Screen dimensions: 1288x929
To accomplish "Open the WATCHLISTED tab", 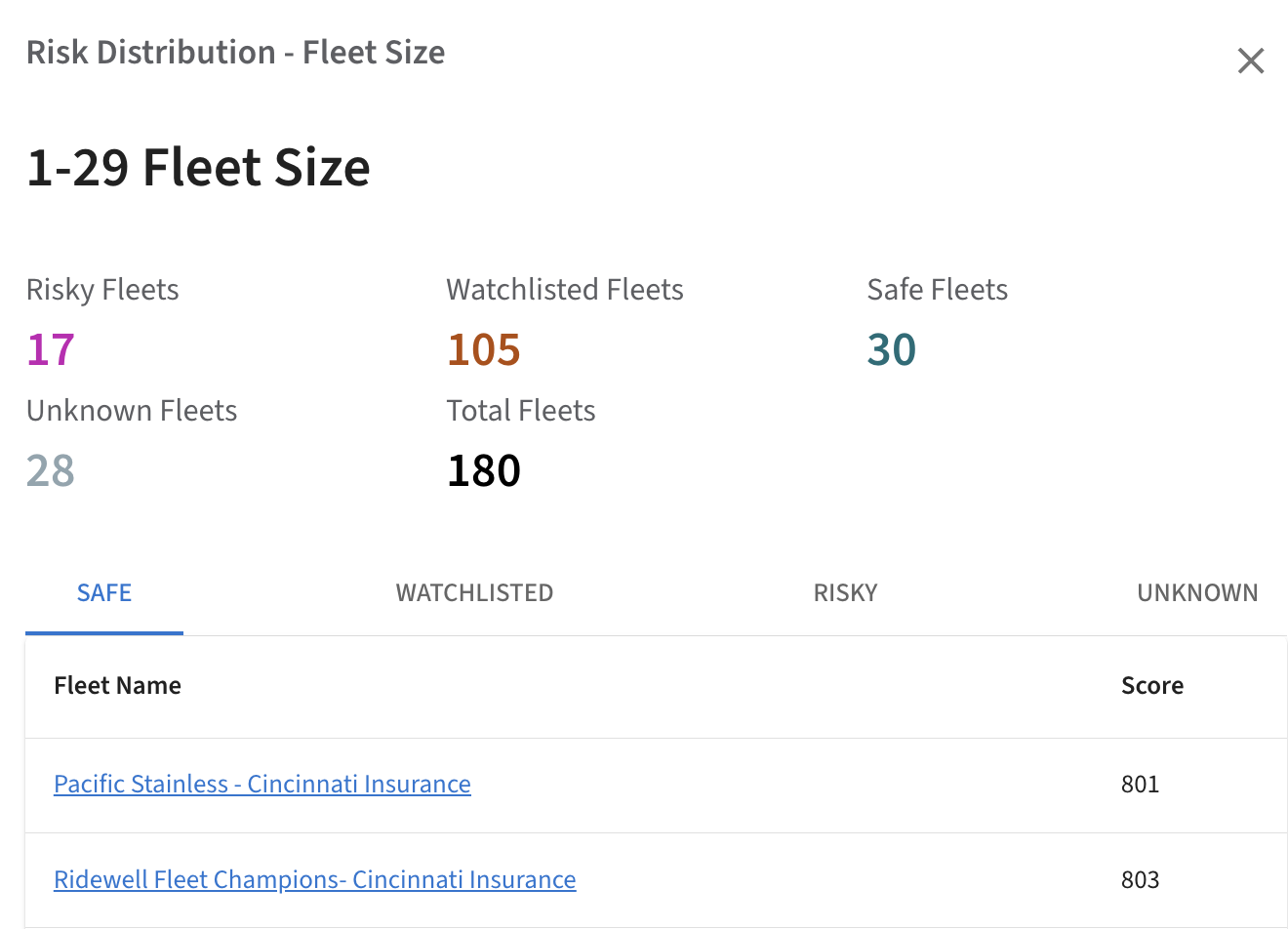I will click(474, 593).
